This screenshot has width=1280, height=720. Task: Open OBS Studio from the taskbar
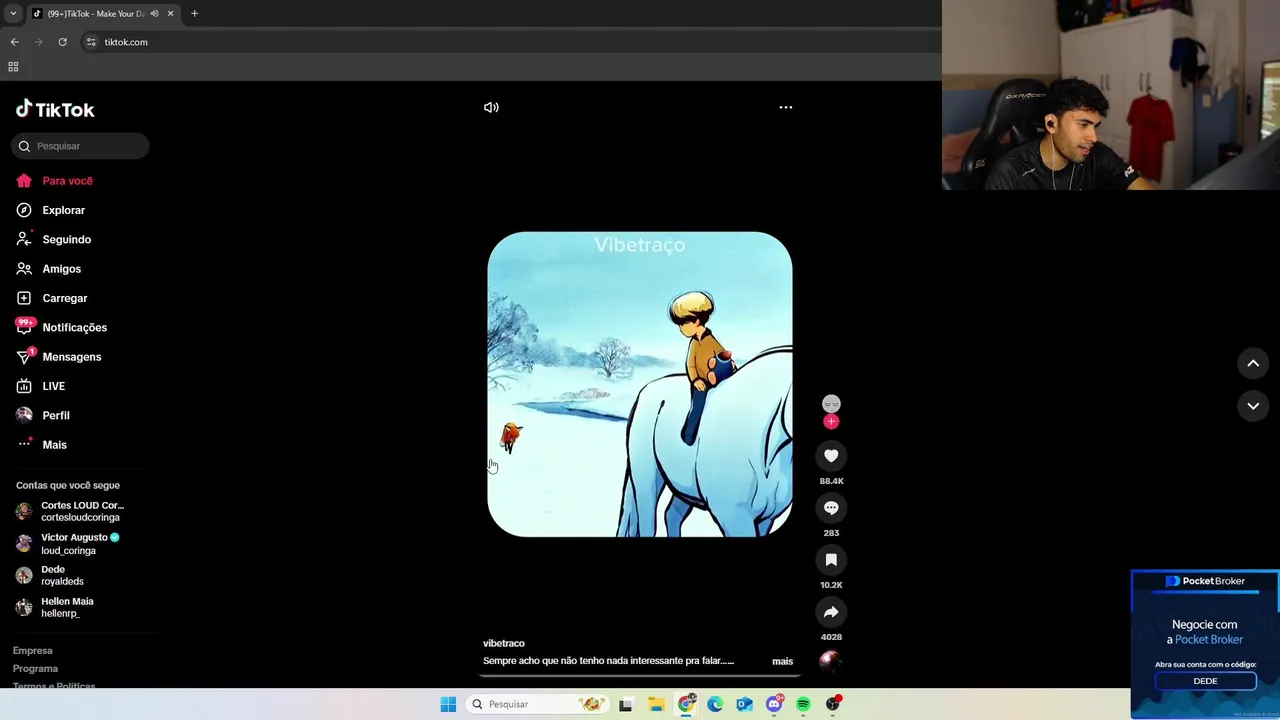833,704
